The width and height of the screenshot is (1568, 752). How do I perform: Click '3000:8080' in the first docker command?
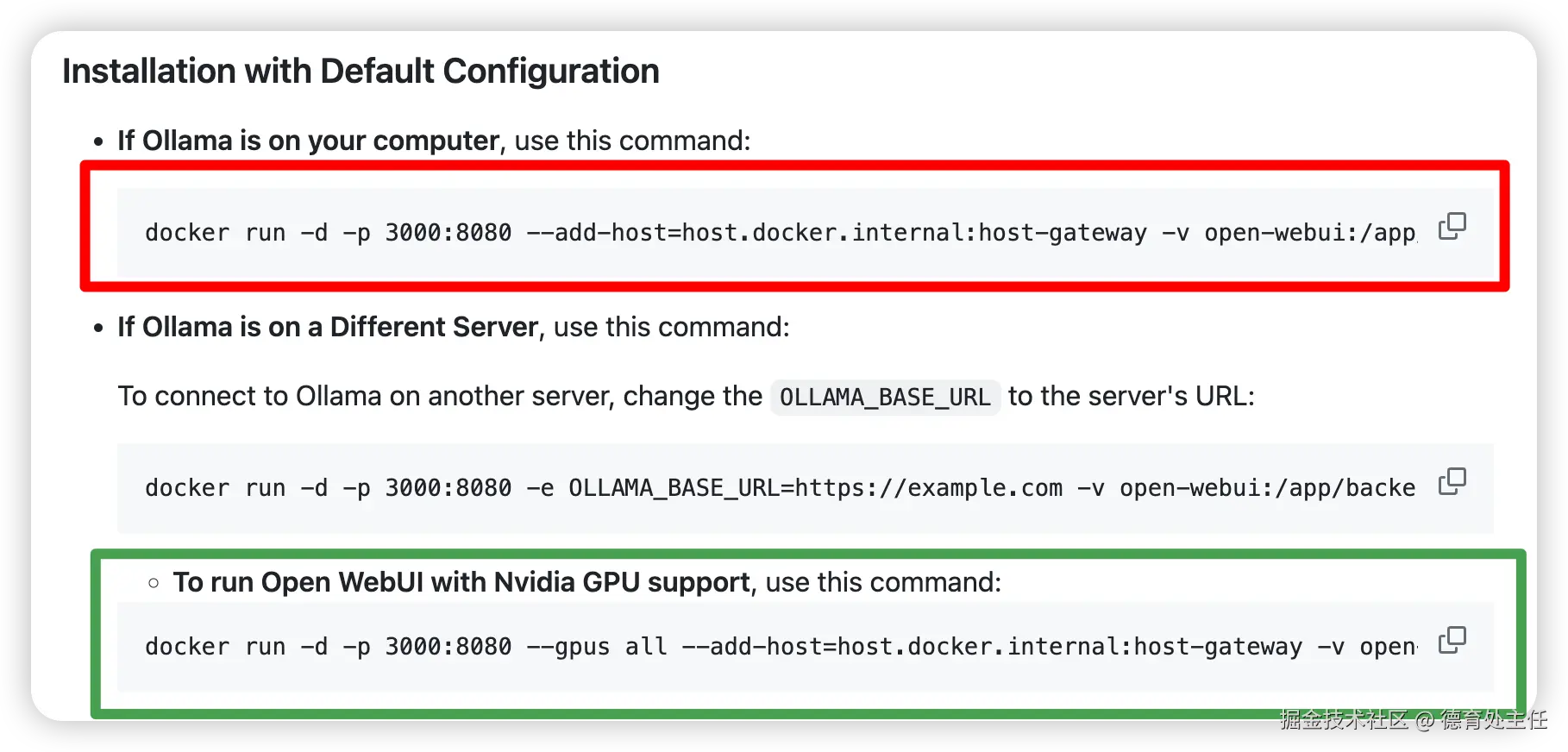click(448, 233)
